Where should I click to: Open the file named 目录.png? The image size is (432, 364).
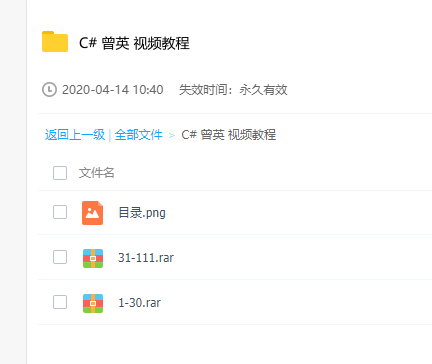(x=142, y=213)
